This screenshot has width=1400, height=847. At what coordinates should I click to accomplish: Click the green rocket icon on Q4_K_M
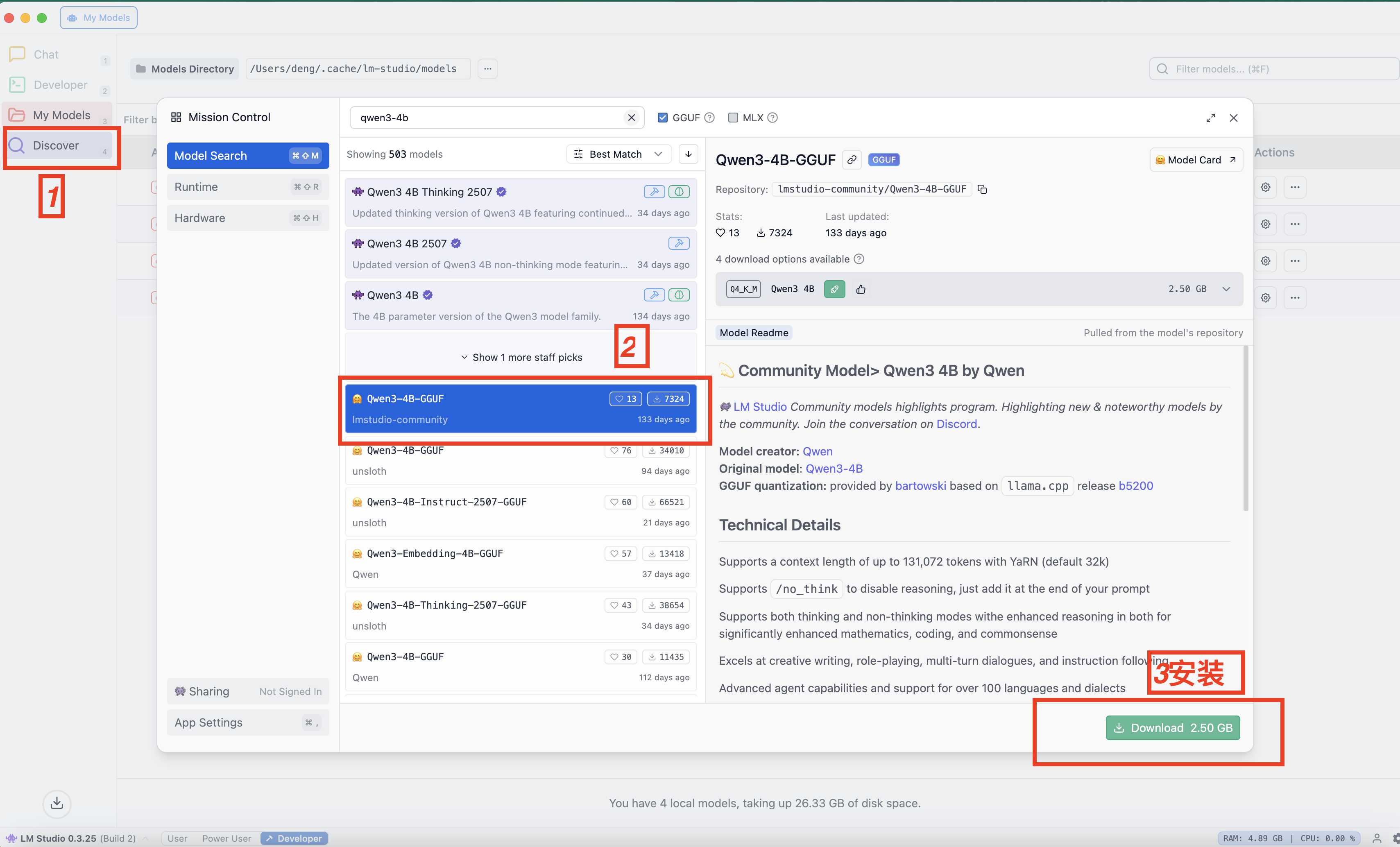pyautogui.click(x=834, y=289)
